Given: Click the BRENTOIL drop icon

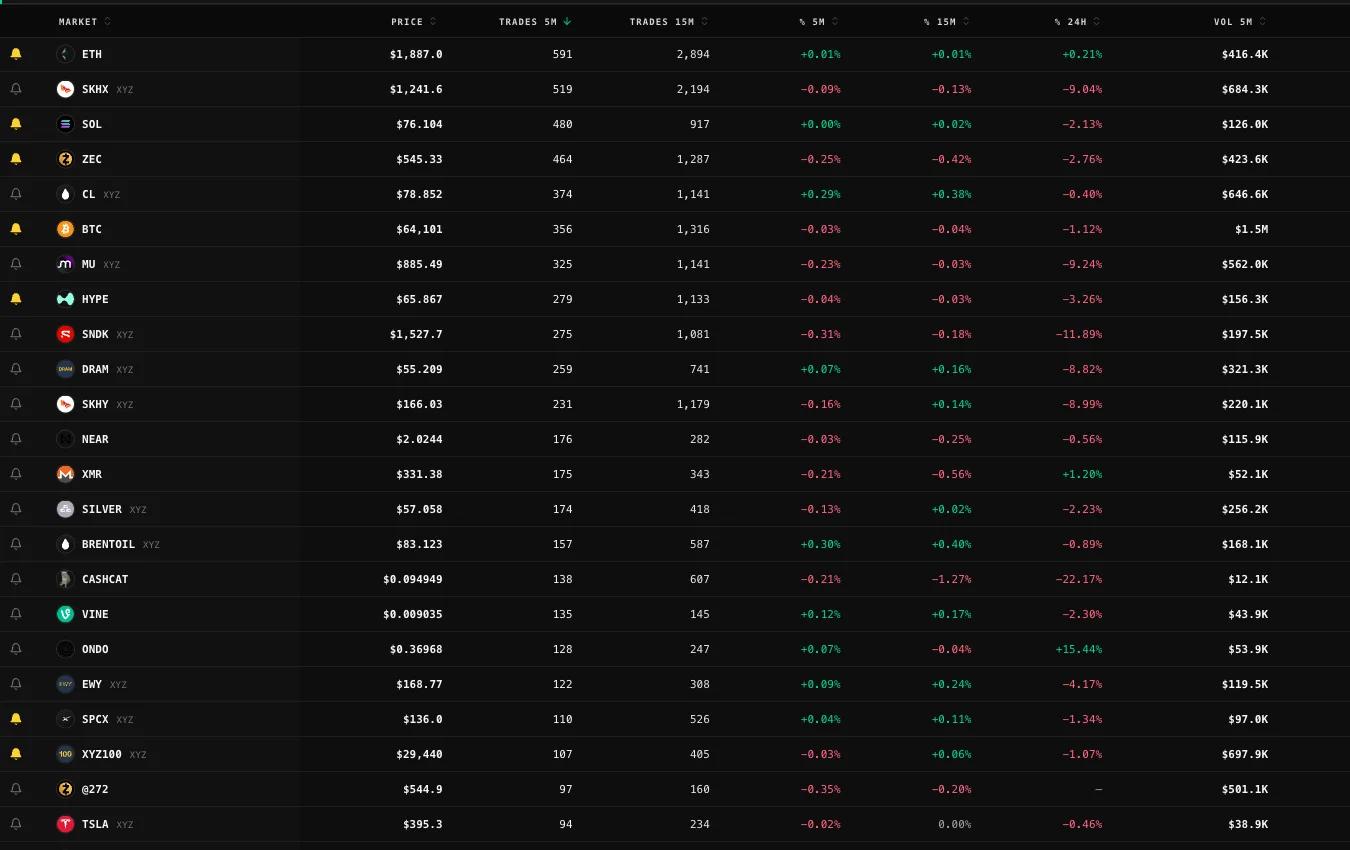Looking at the screenshot, I should pos(65,544).
